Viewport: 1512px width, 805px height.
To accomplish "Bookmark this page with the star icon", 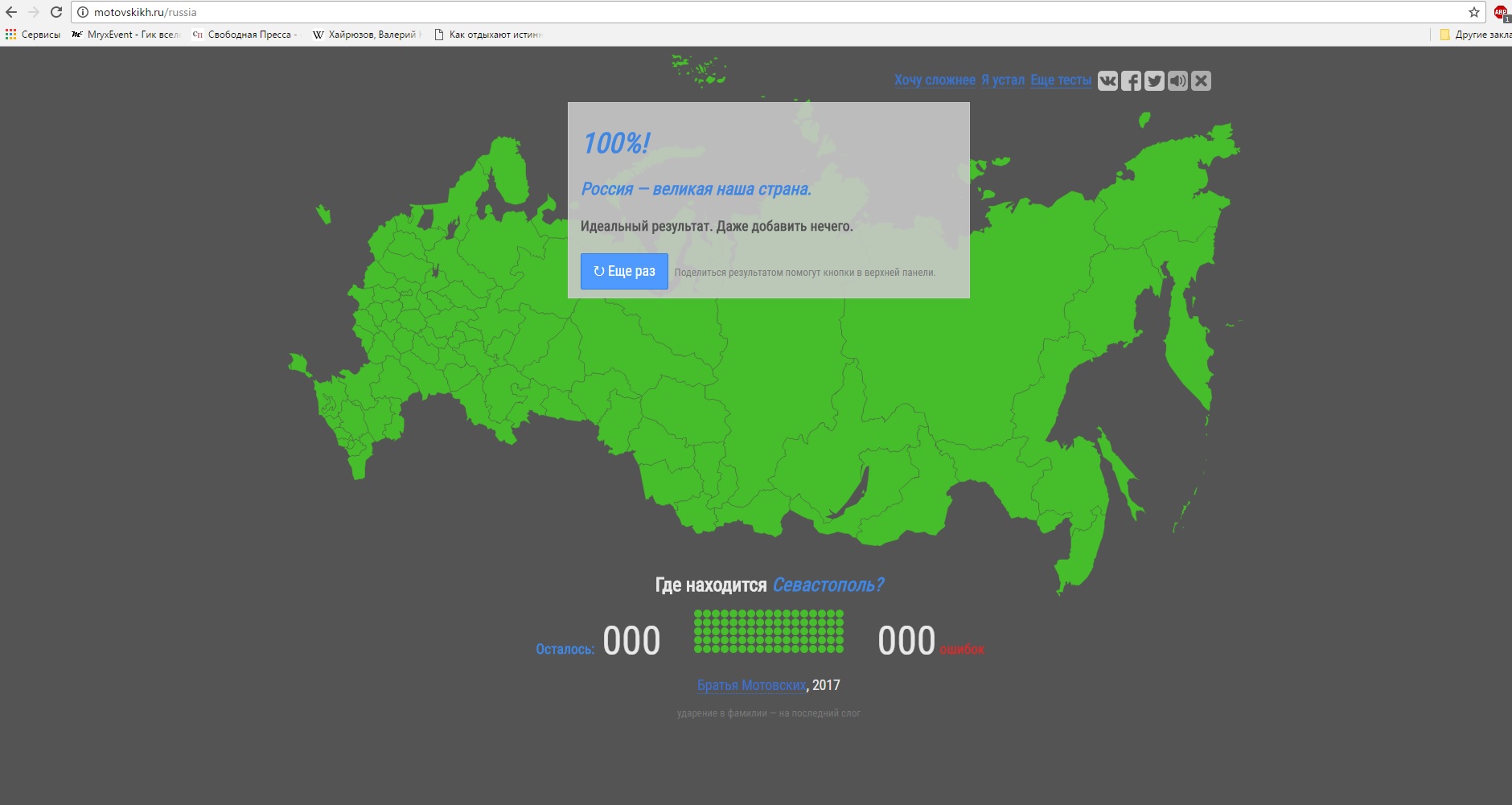I will tap(1474, 12).
